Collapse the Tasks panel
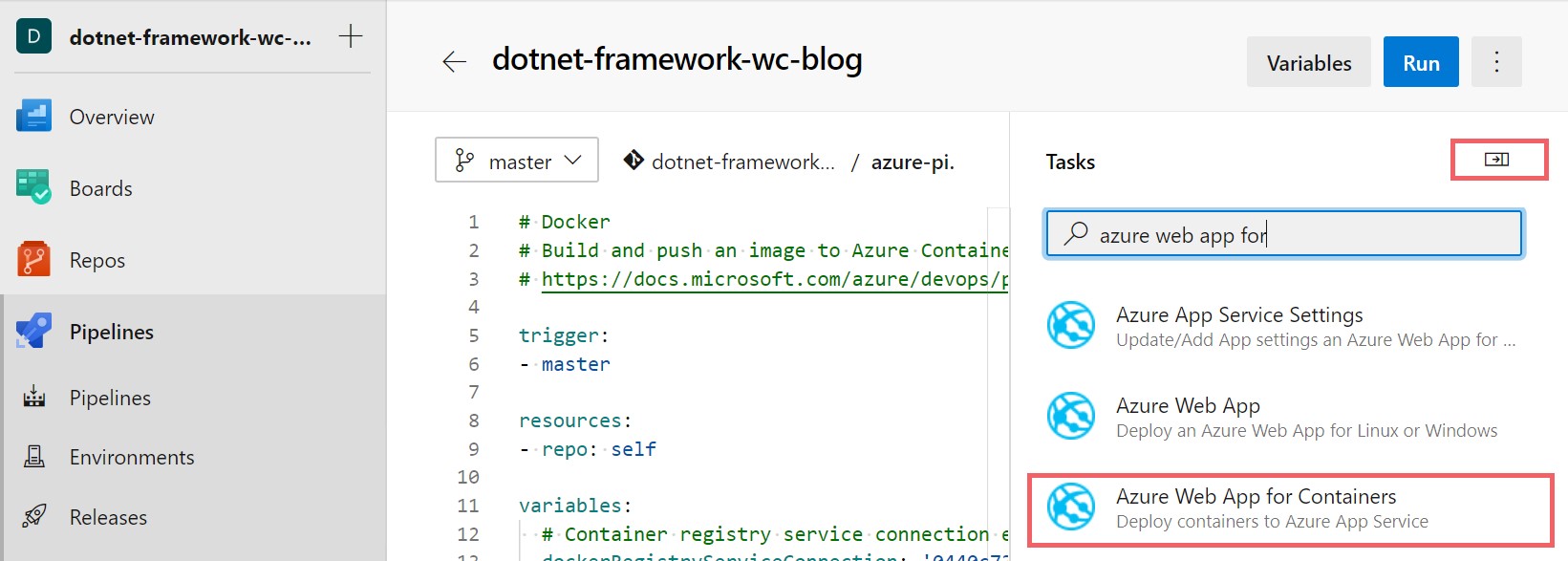 tap(1498, 160)
